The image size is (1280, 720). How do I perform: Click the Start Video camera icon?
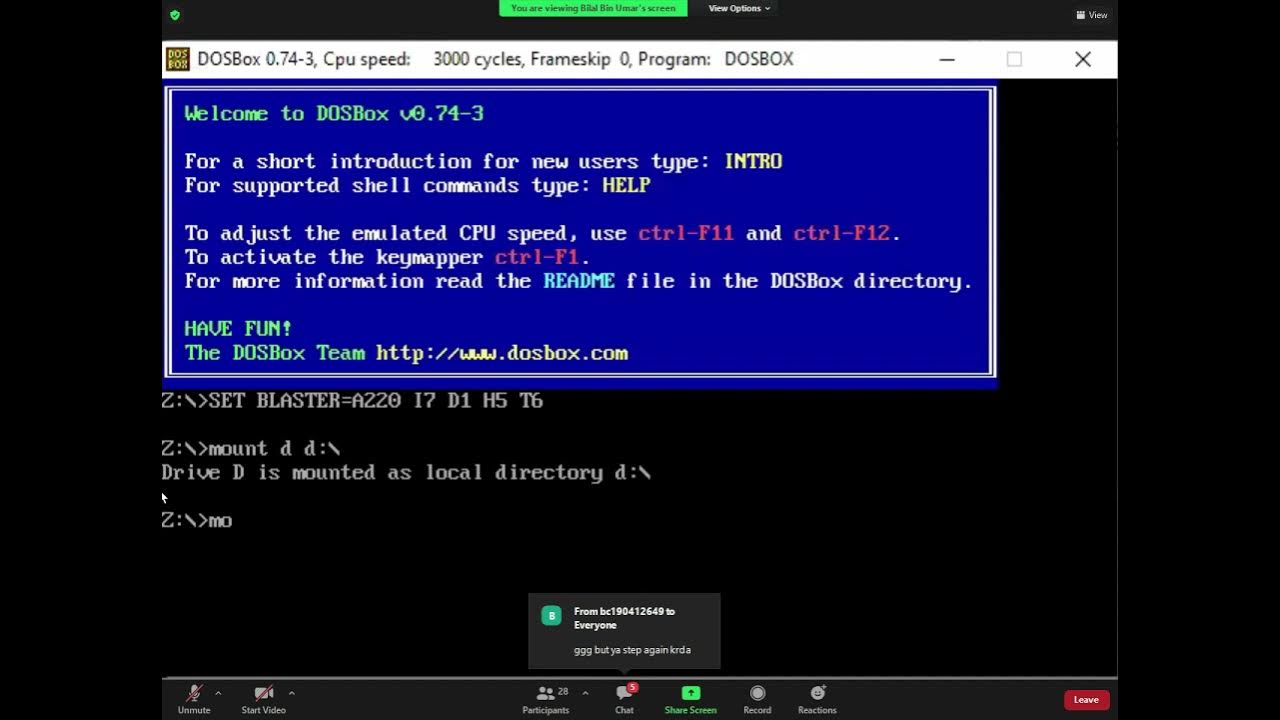[x=264, y=693]
